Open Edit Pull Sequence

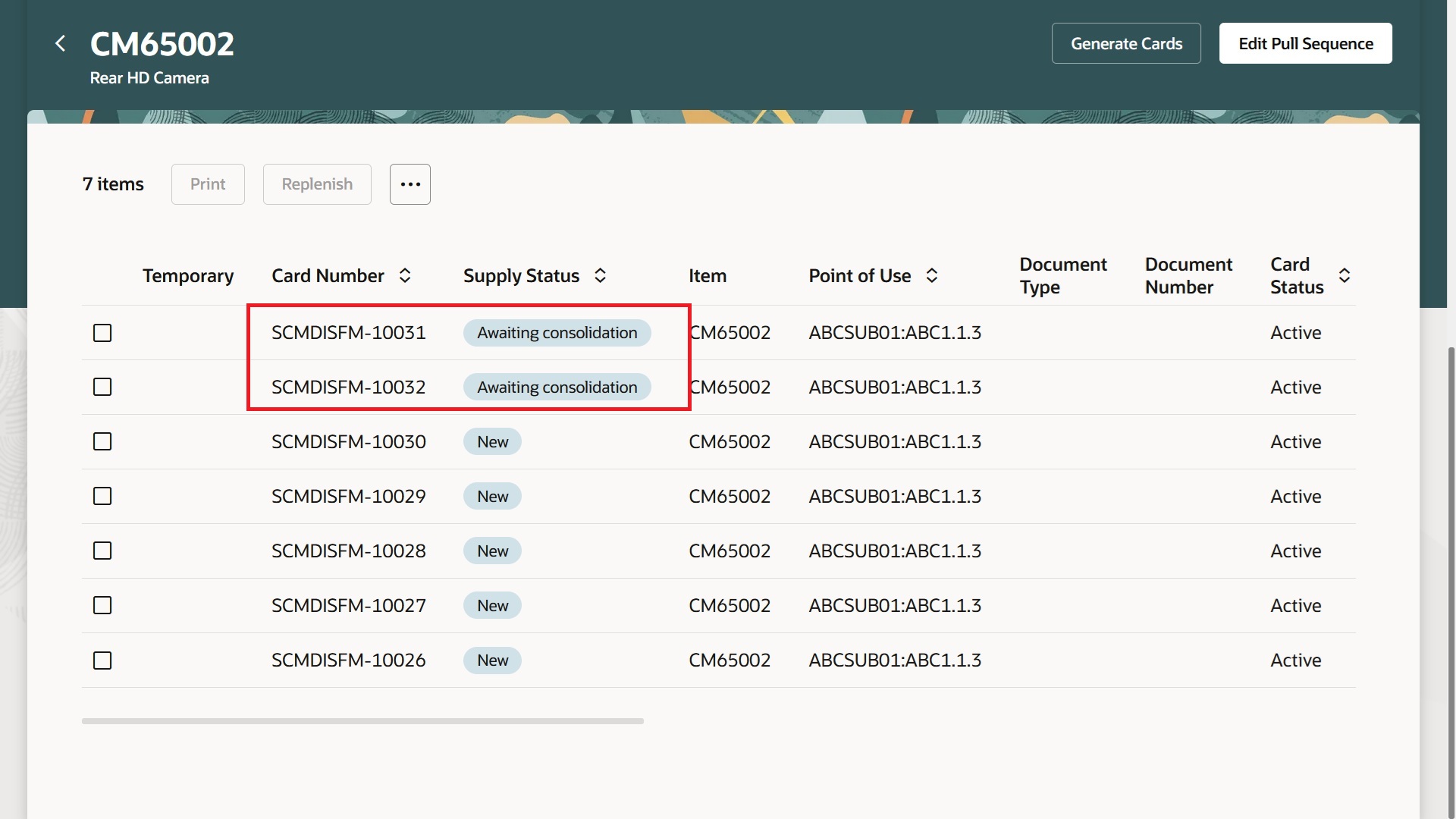pos(1306,43)
